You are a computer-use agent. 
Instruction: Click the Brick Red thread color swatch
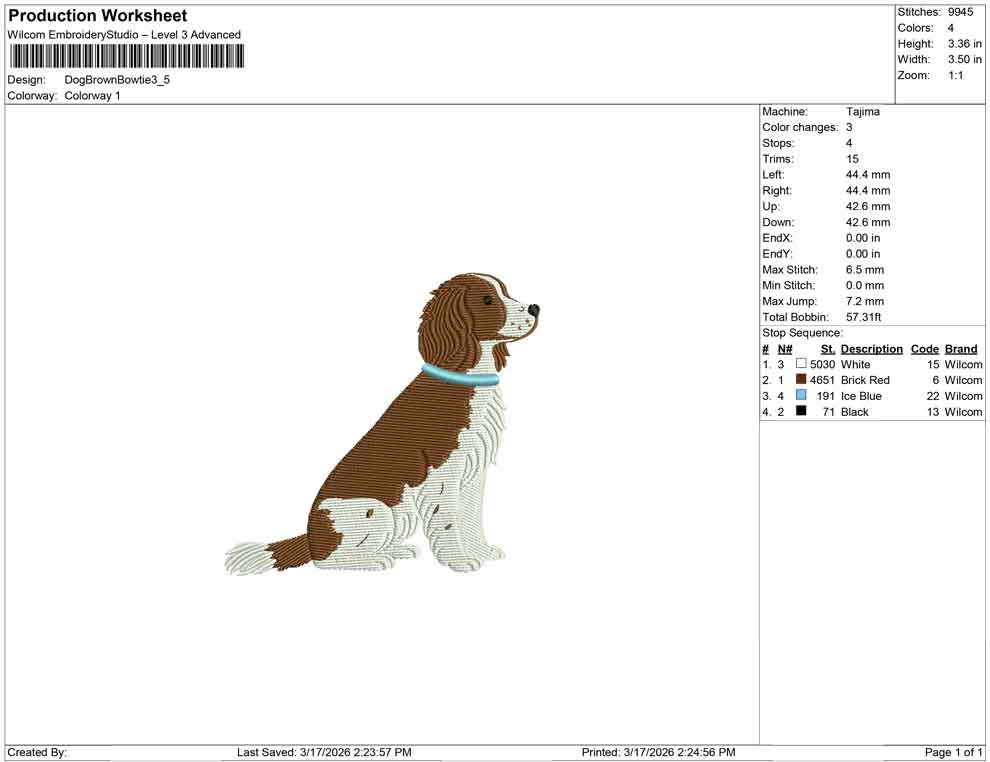[801, 379]
